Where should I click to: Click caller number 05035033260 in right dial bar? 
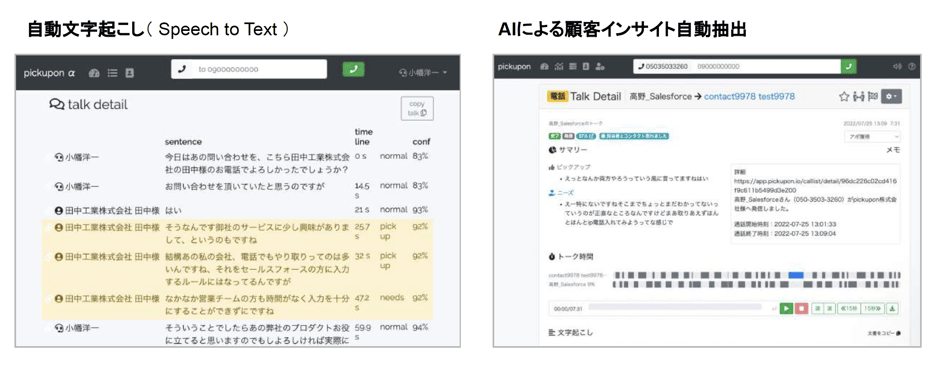pyautogui.click(x=662, y=67)
